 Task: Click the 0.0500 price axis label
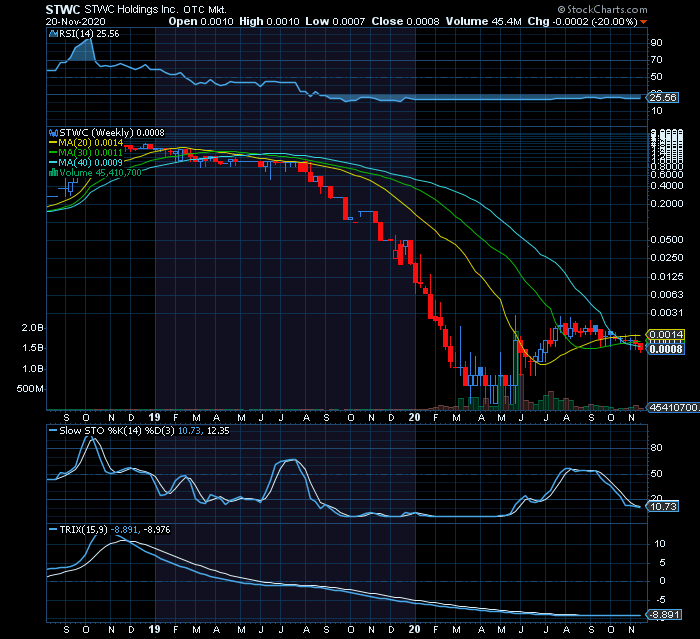pos(667,240)
